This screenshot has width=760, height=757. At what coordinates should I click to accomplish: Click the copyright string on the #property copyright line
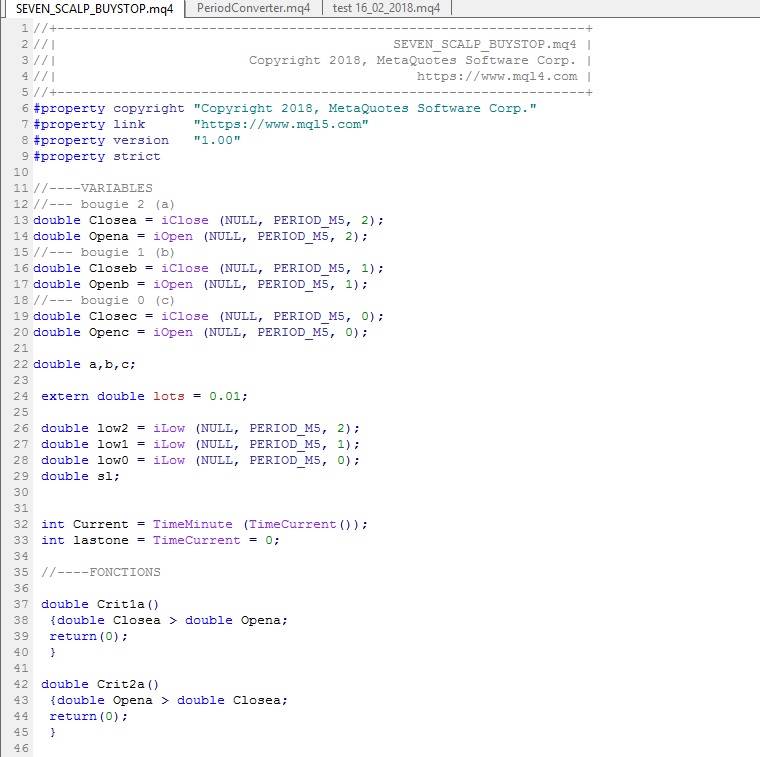tap(365, 108)
